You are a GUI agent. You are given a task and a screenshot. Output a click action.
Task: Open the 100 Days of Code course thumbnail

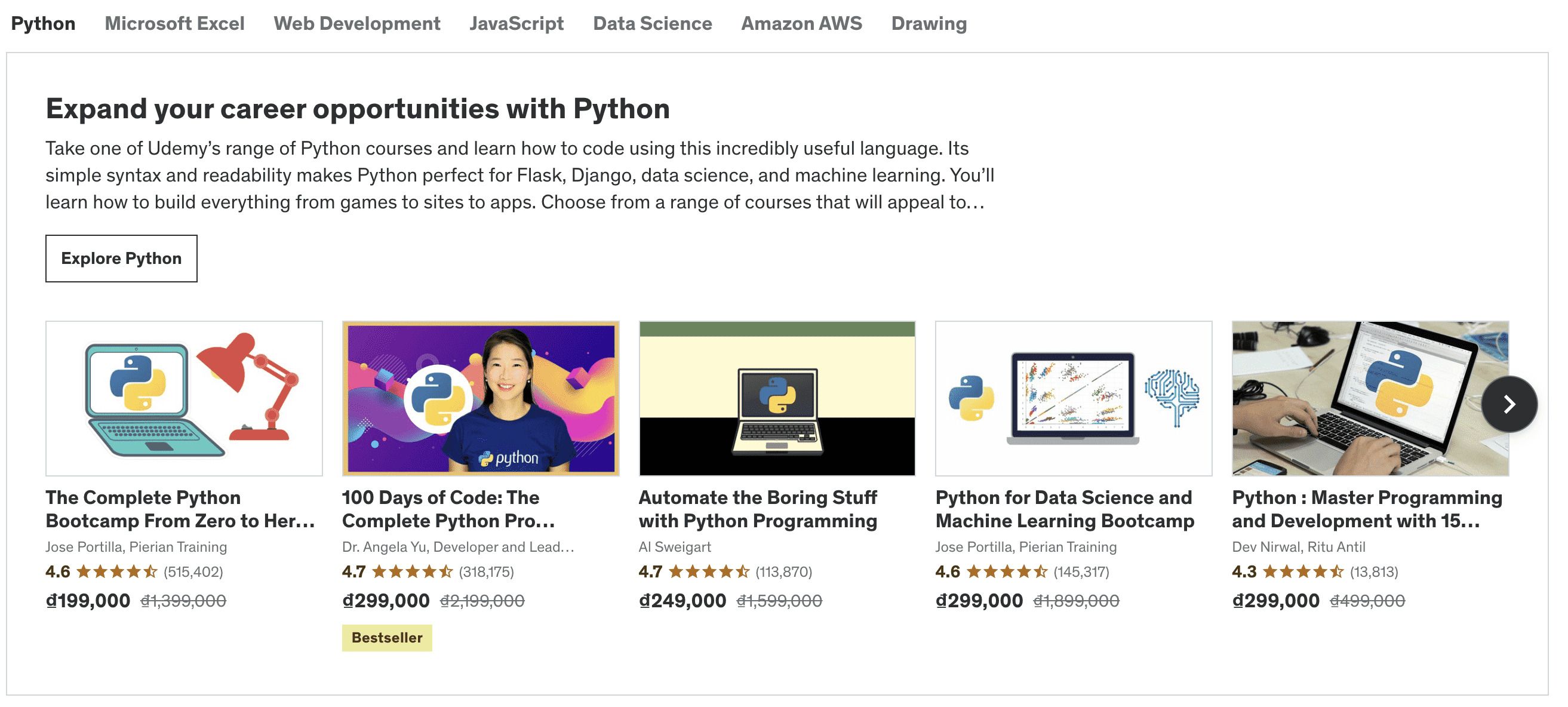click(x=480, y=398)
